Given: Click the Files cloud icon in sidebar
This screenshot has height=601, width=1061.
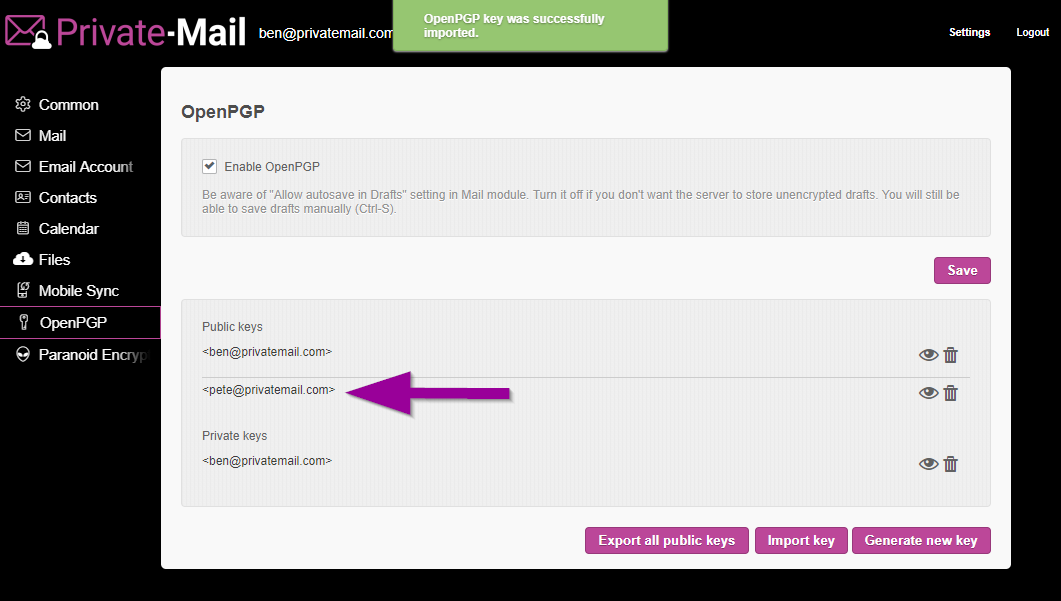Looking at the screenshot, I should coord(22,260).
